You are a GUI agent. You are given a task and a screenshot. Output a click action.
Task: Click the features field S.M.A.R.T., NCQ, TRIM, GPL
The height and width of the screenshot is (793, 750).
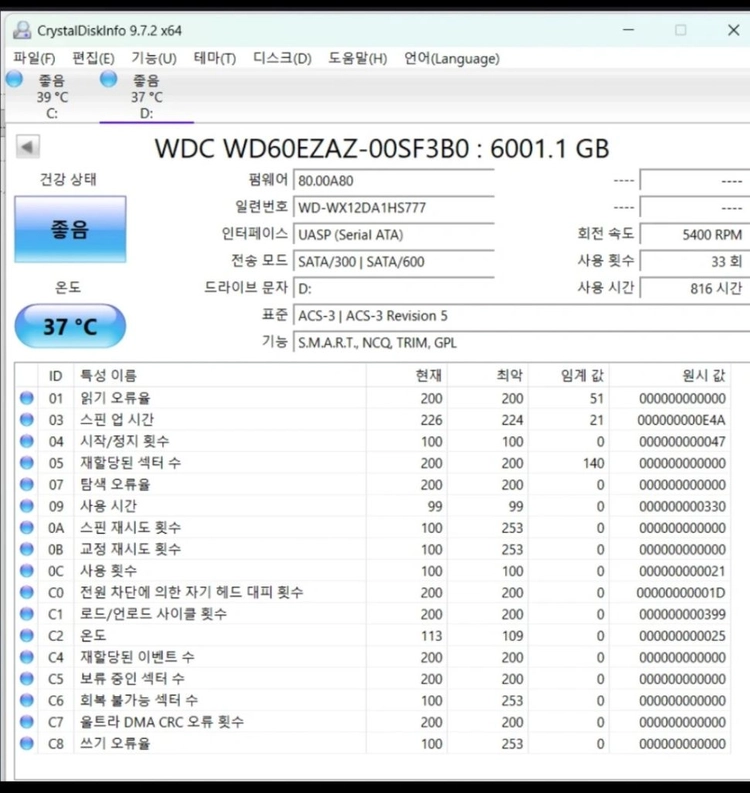[521, 342]
